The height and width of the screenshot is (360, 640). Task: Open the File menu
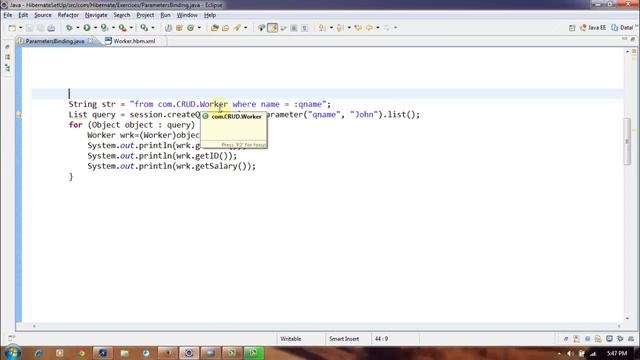pos(8,15)
